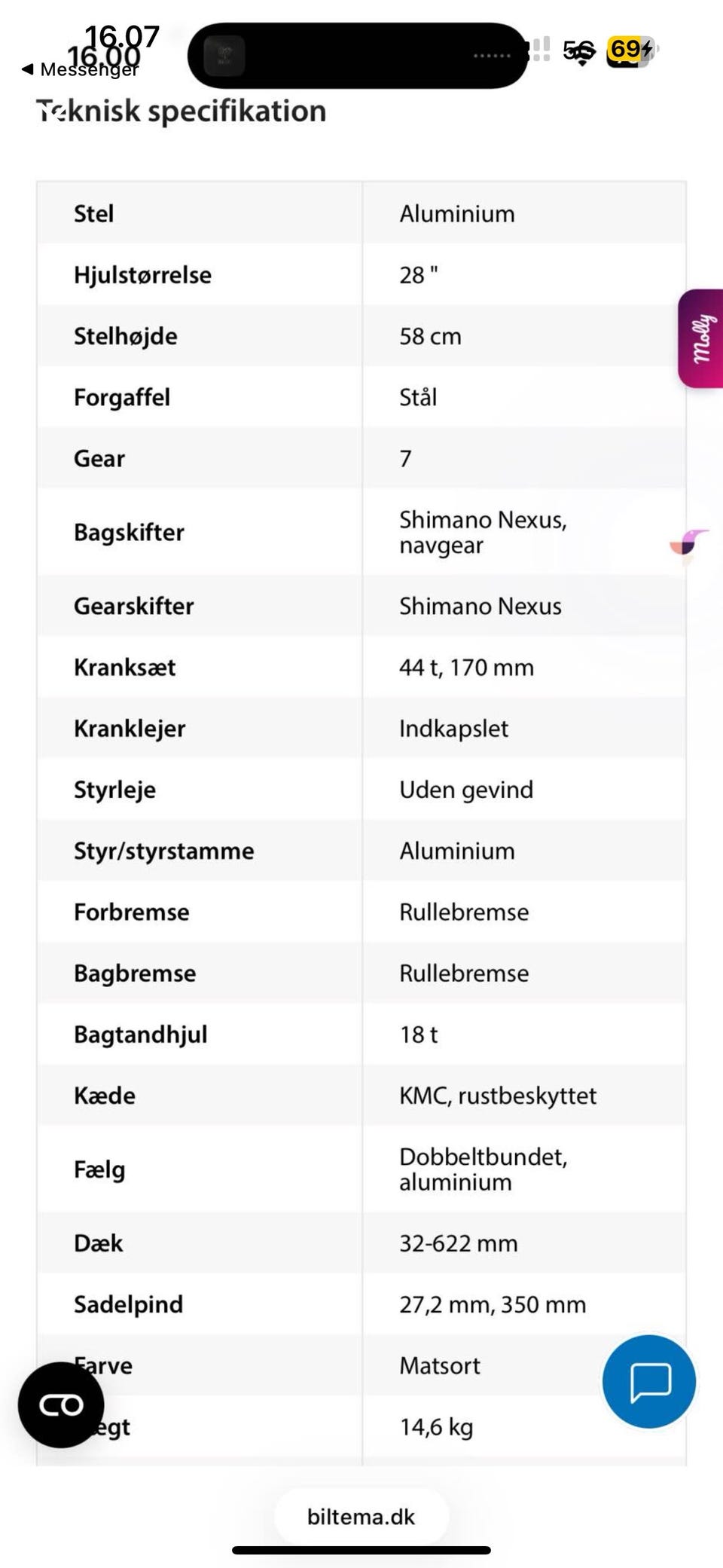Open the purple Molly side tab
The image size is (723, 1568).
[x=701, y=338]
